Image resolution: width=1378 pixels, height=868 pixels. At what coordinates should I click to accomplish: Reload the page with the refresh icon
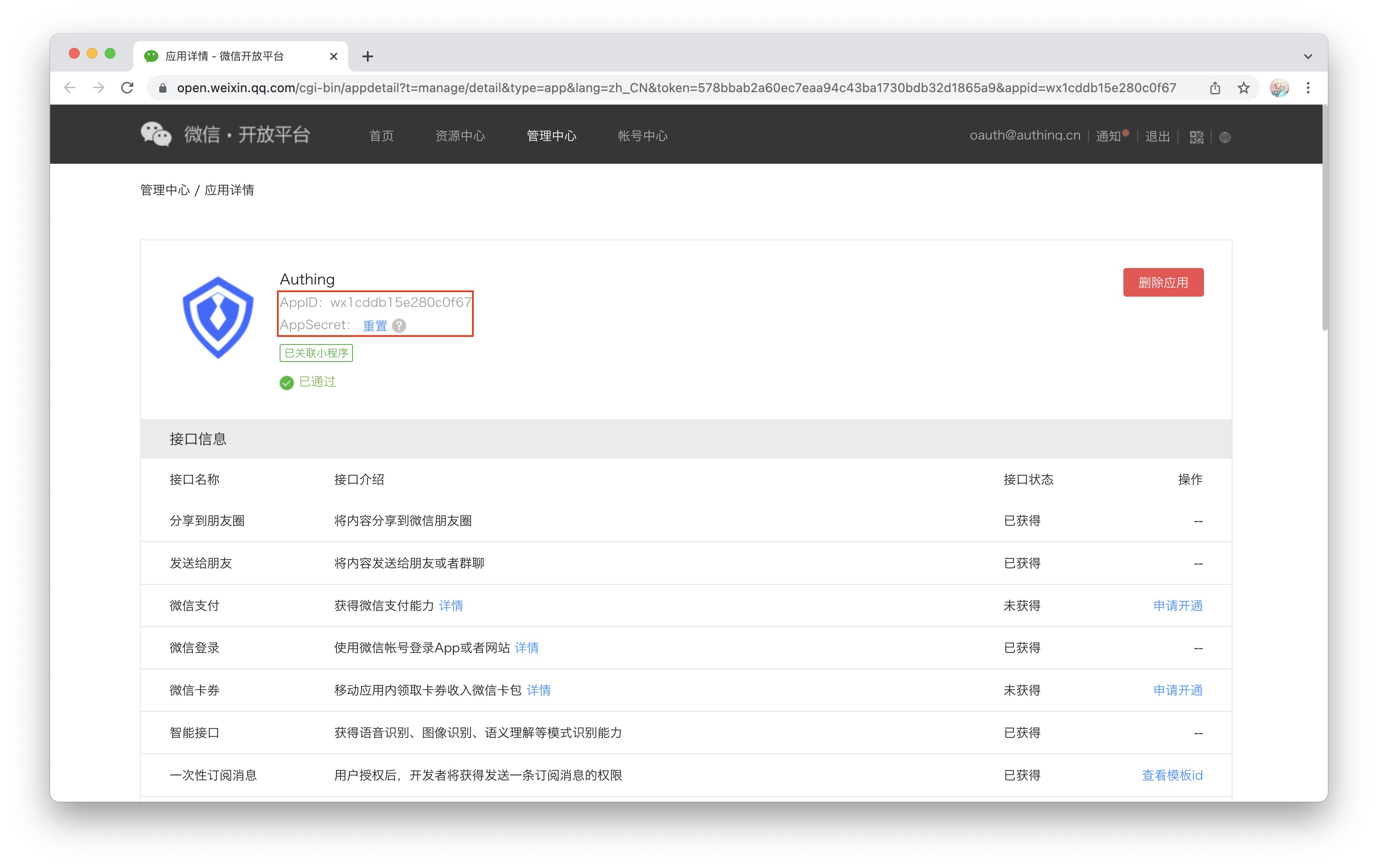[128, 88]
